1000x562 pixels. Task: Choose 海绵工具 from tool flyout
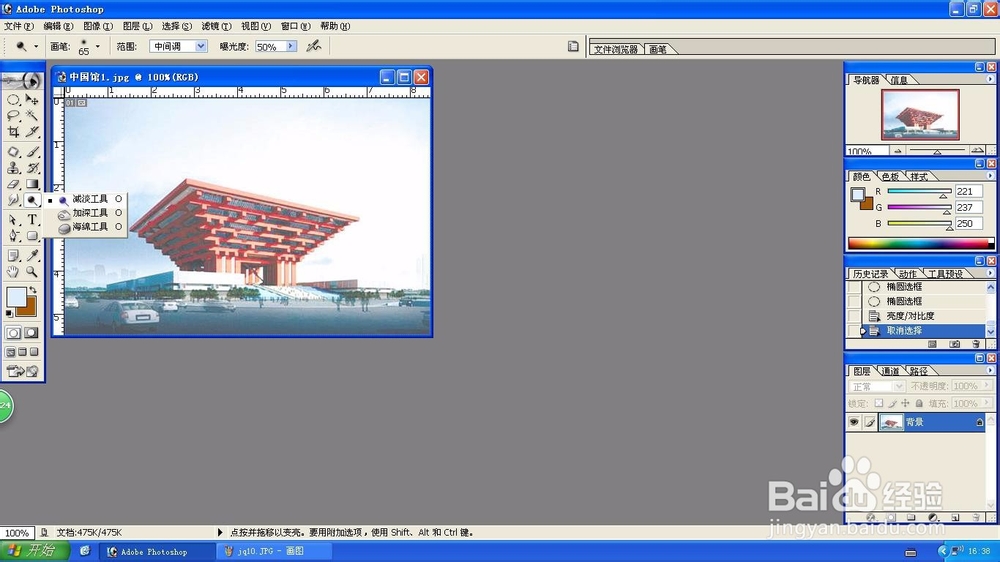click(x=85, y=227)
